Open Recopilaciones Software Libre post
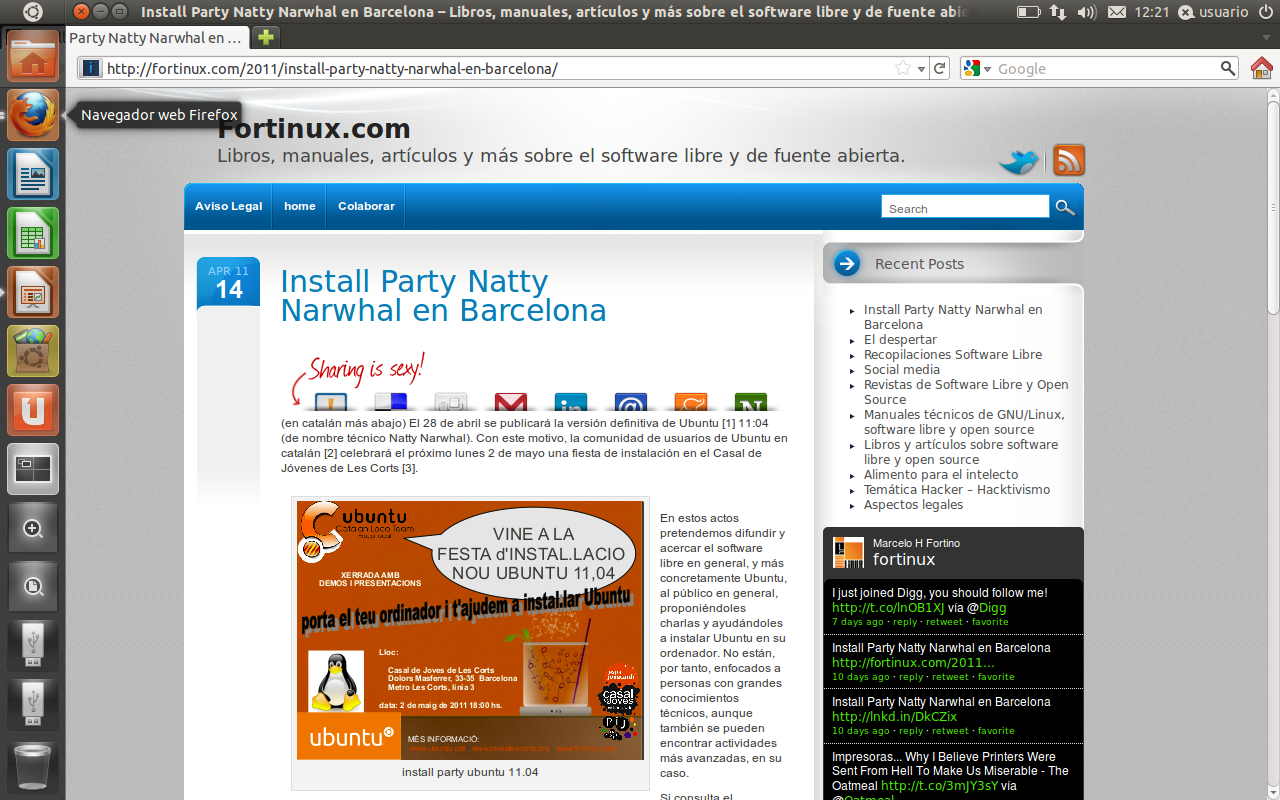The width and height of the screenshot is (1280, 800). (x=953, y=355)
